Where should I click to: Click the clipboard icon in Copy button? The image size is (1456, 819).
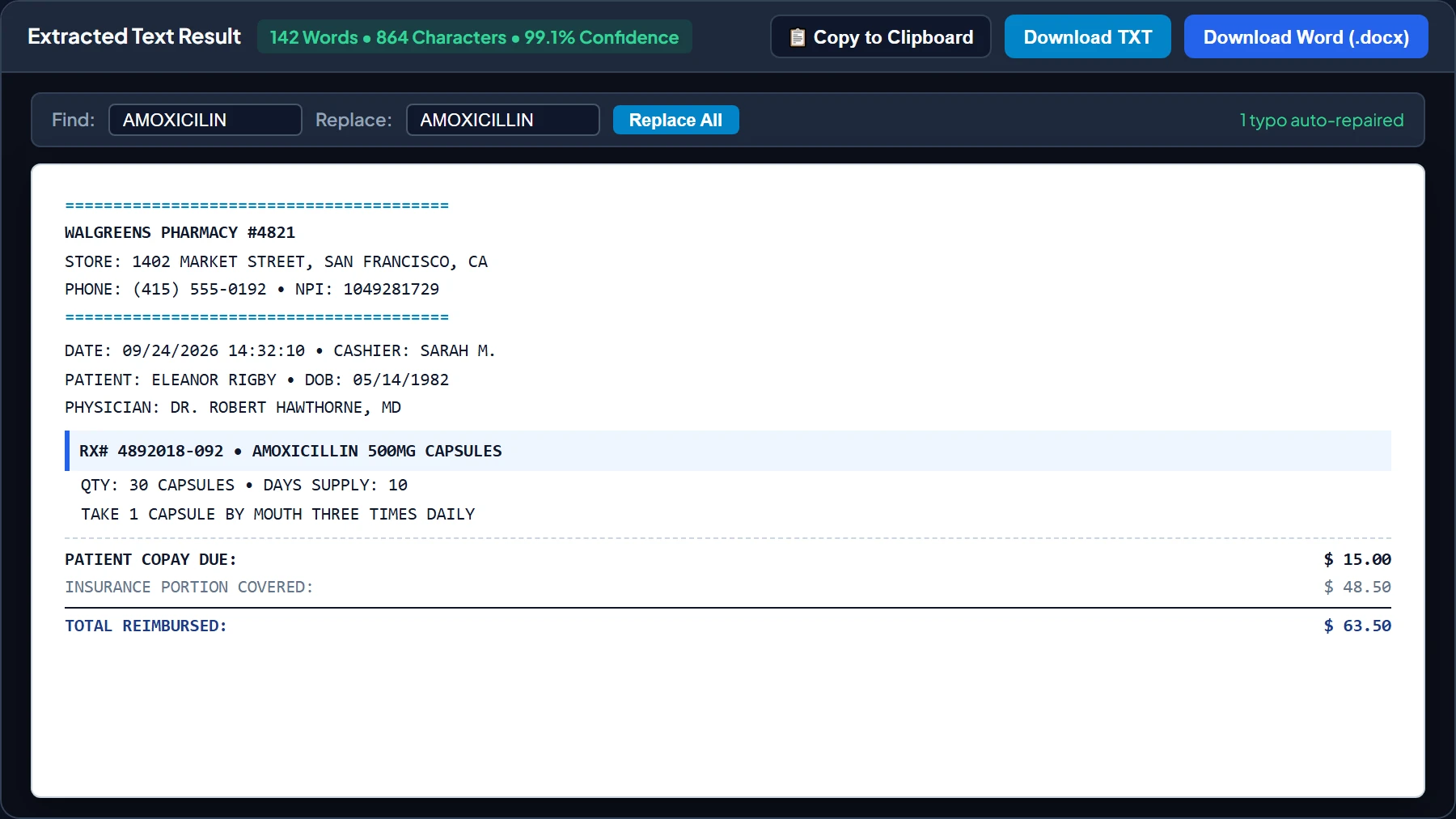click(x=797, y=37)
